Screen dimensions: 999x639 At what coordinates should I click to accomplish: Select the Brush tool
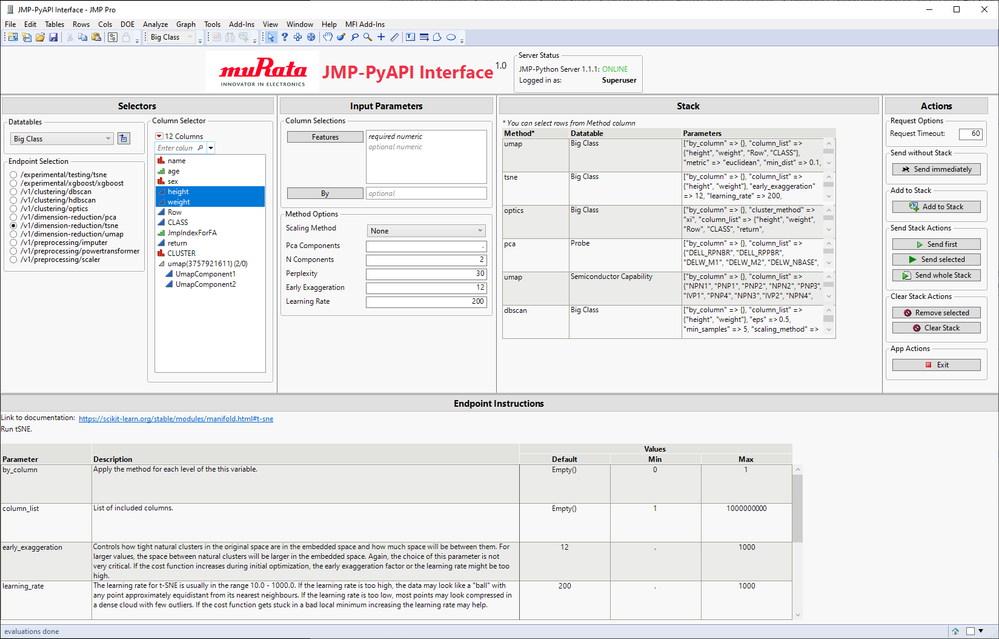point(341,38)
